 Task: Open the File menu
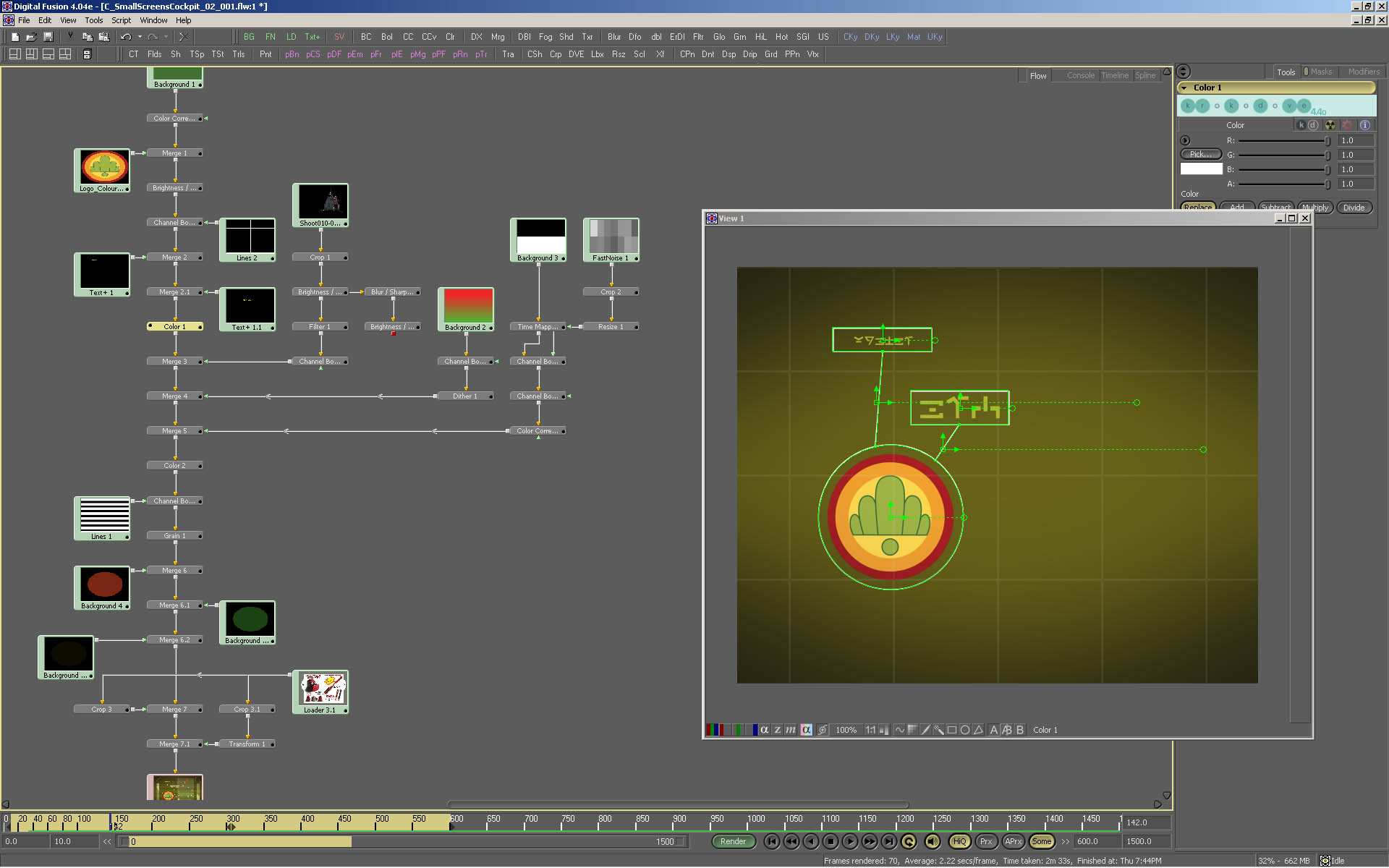pyautogui.click(x=24, y=20)
